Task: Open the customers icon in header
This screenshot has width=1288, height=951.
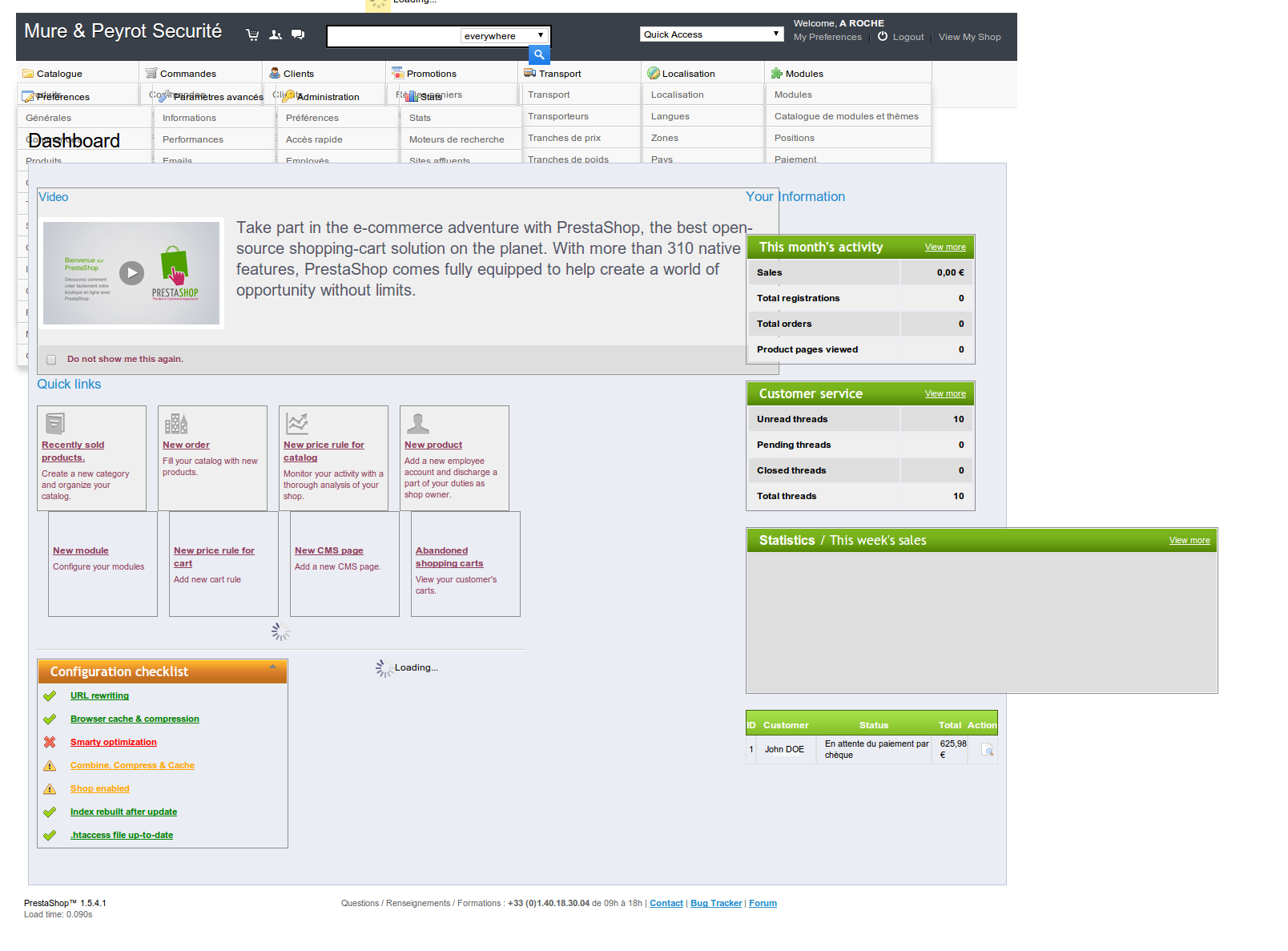Action: click(x=276, y=34)
